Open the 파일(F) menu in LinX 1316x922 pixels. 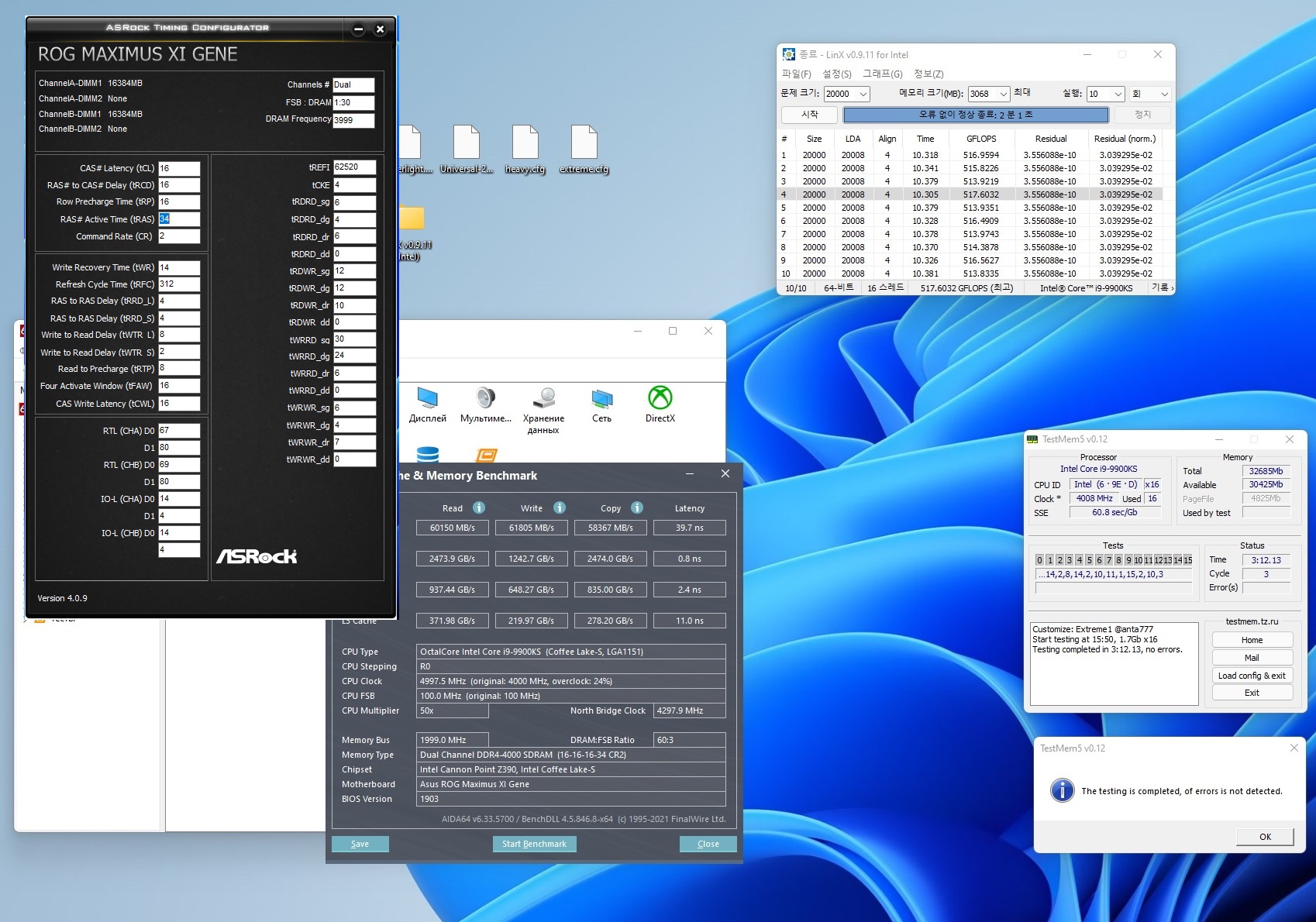point(797,74)
